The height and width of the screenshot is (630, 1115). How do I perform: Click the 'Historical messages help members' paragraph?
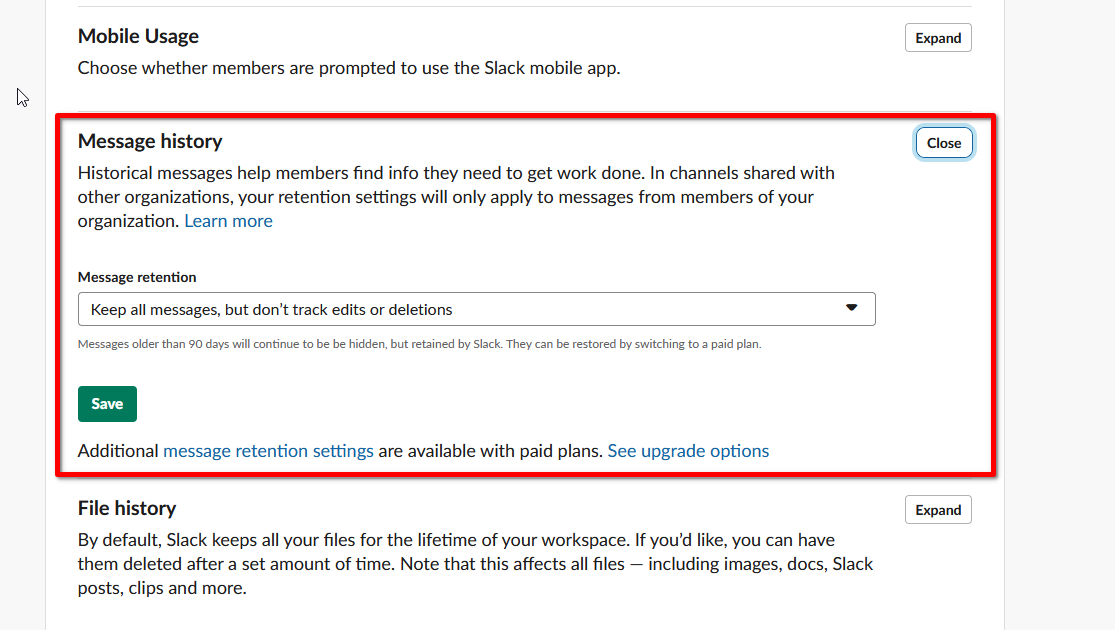coord(457,197)
